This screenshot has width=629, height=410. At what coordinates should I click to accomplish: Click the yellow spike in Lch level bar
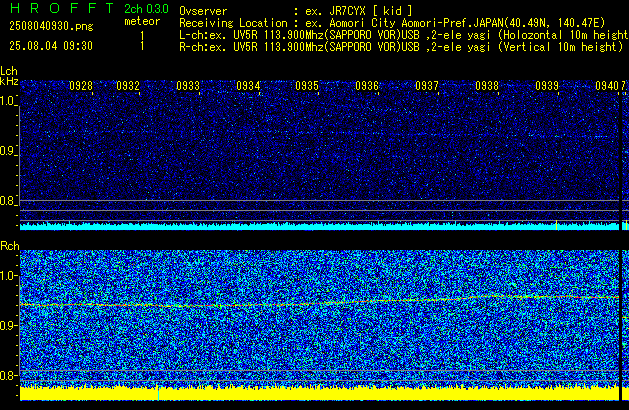coord(556,225)
